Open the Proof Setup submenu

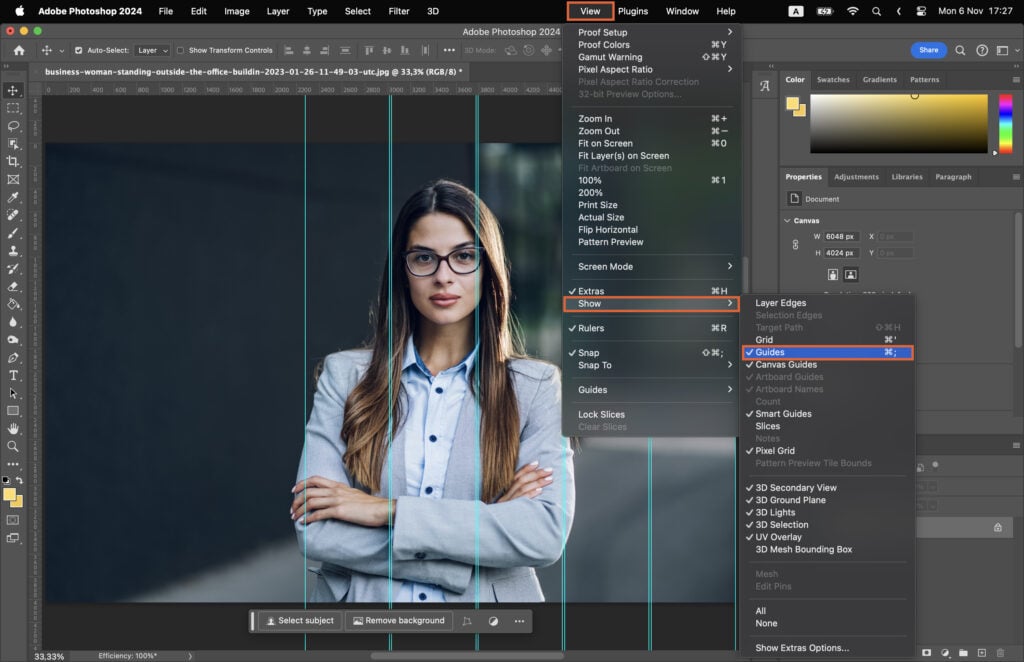pos(605,31)
